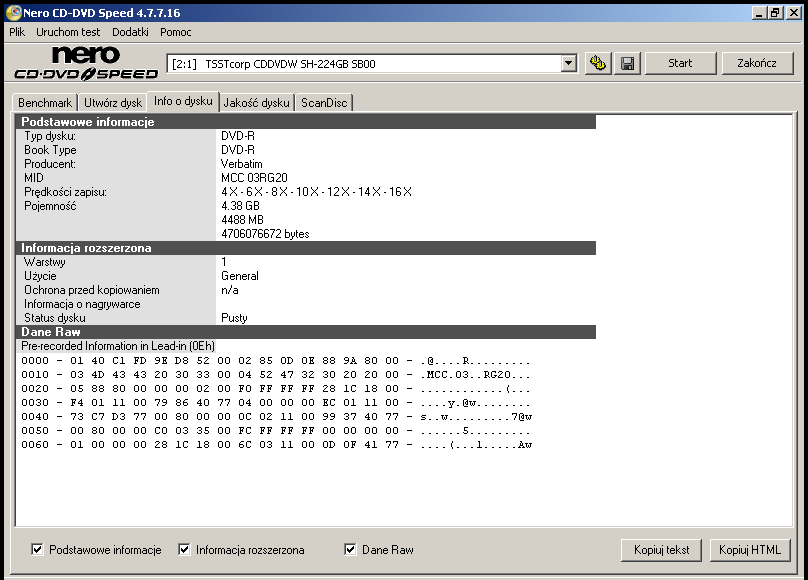Screen dimensions: 808x580
Task: Click the Pre-recorded Information in Lead-in (0Eh) label
Action: (118, 346)
